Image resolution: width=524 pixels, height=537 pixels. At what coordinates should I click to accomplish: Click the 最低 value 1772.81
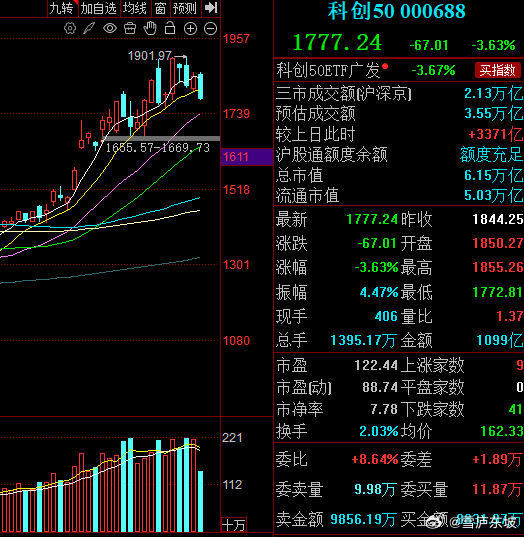coord(498,292)
